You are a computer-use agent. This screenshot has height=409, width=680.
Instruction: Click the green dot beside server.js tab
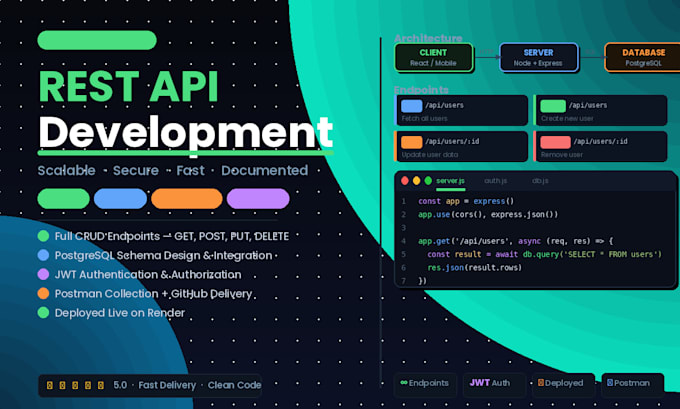pyautogui.click(x=428, y=181)
